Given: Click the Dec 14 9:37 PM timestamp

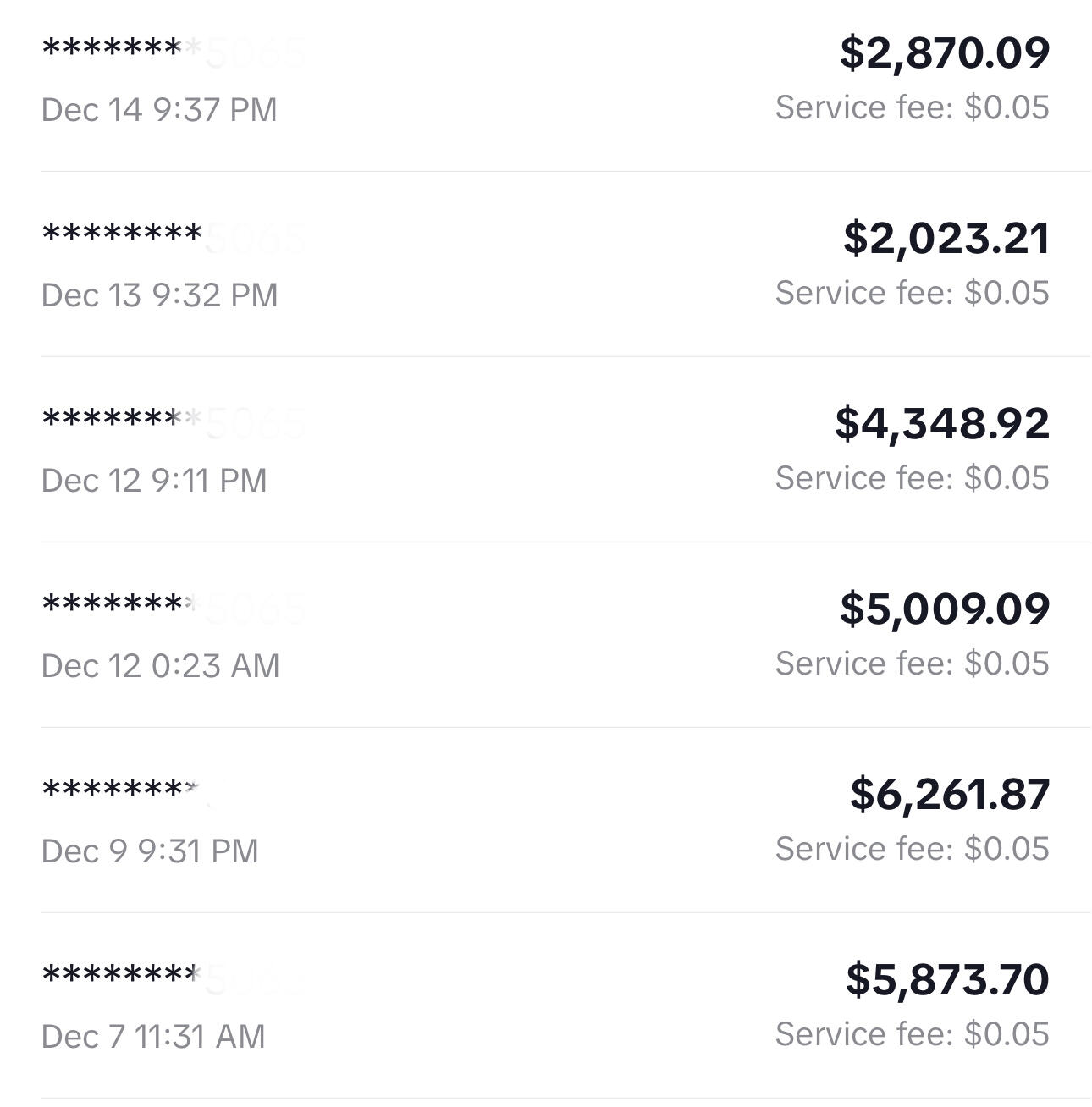Looking at the screenshot, I should pyautogui.click(x=159, y=110).
